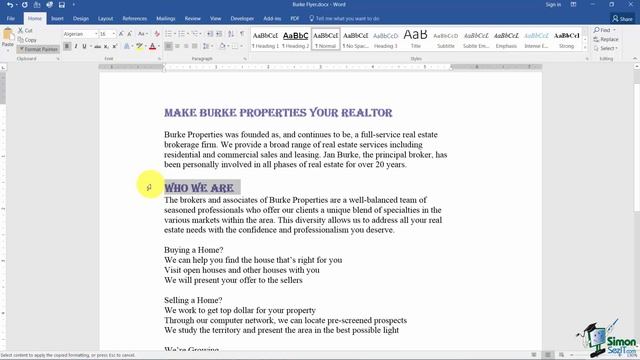Increase the paragraph indent

(x=219, y=34)
